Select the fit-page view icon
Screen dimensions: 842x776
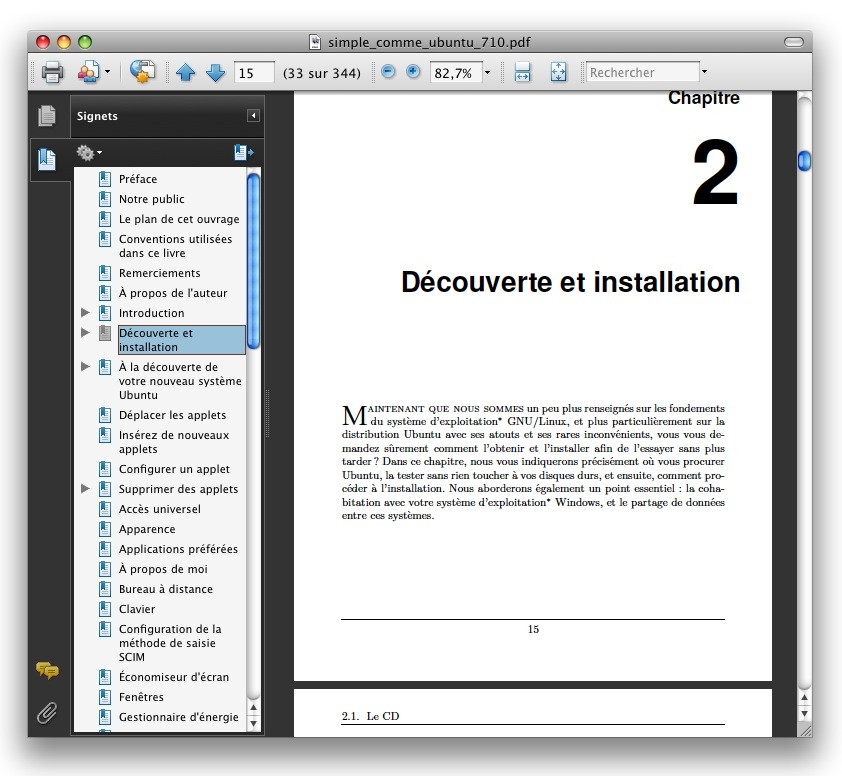coord(557,72)
